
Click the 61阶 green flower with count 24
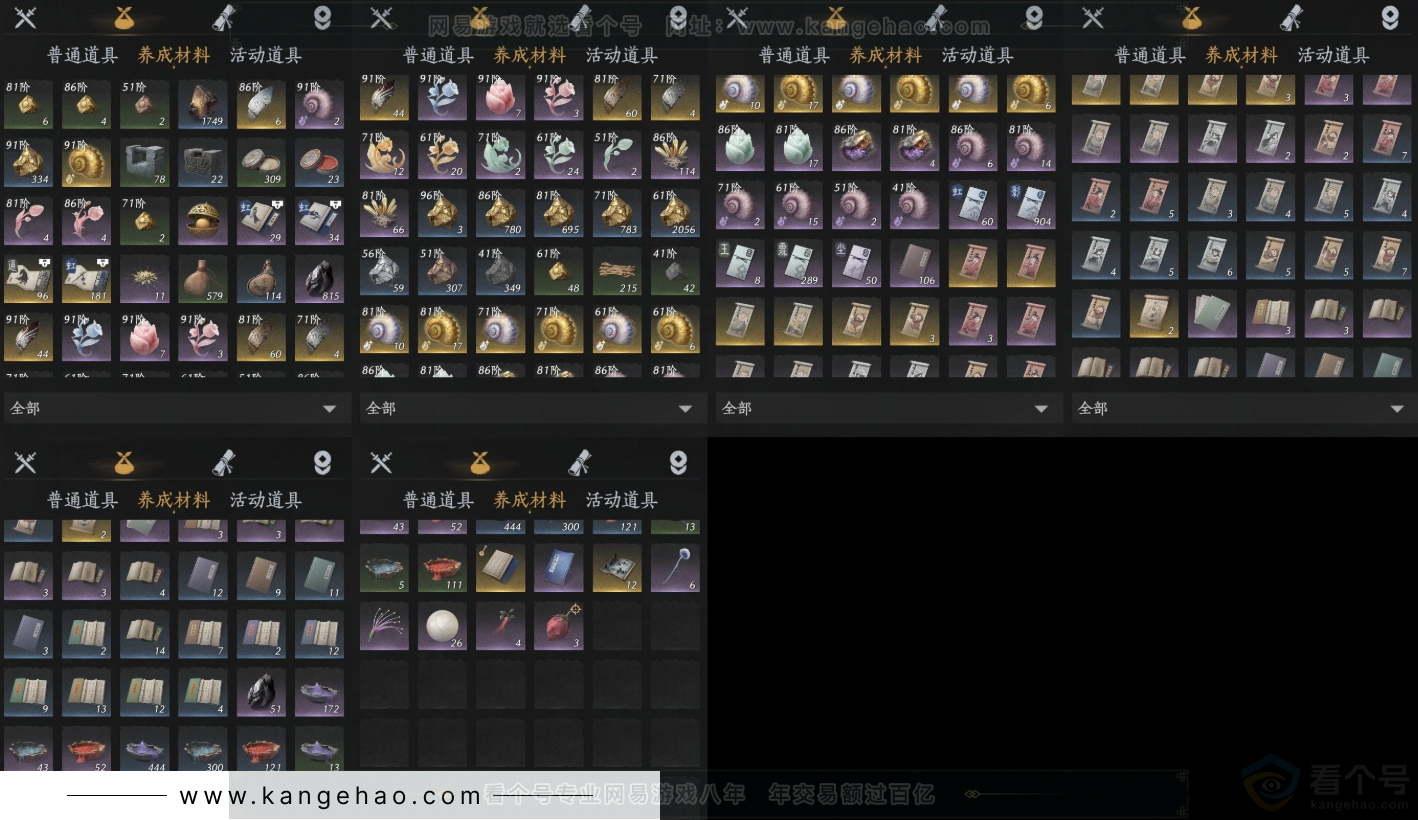click(558, 155)
